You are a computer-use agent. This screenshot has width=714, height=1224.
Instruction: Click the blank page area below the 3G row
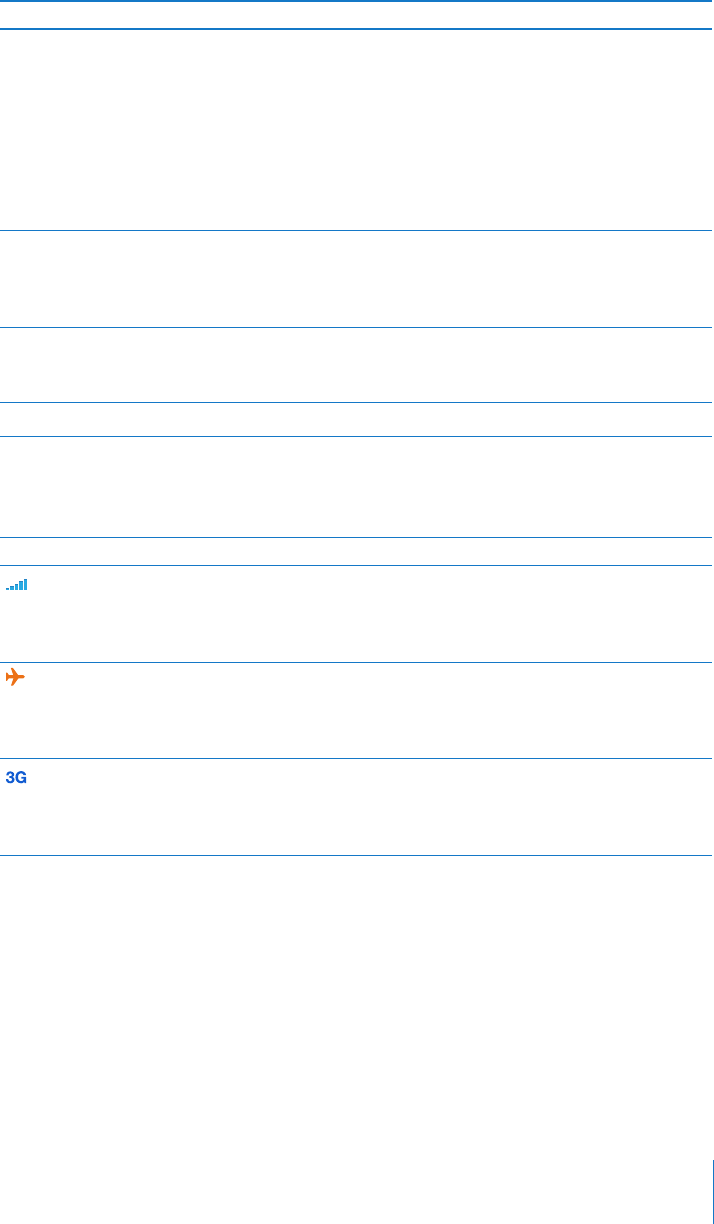[356, 1000]
